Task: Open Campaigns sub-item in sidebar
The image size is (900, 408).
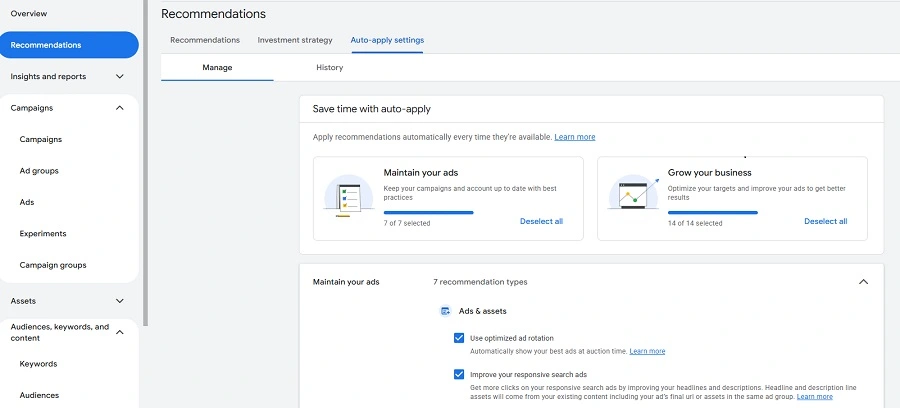Action: (41, 139)
